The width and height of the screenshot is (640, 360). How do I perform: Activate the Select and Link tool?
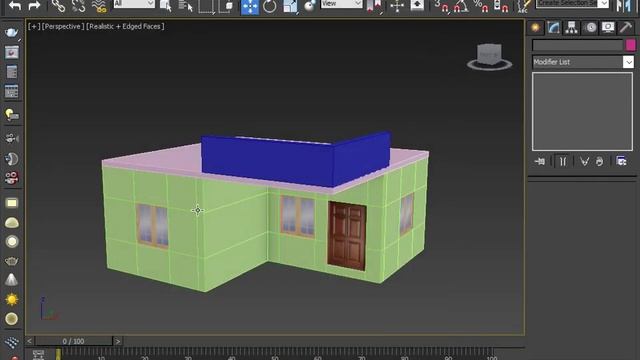click(58, 6)
